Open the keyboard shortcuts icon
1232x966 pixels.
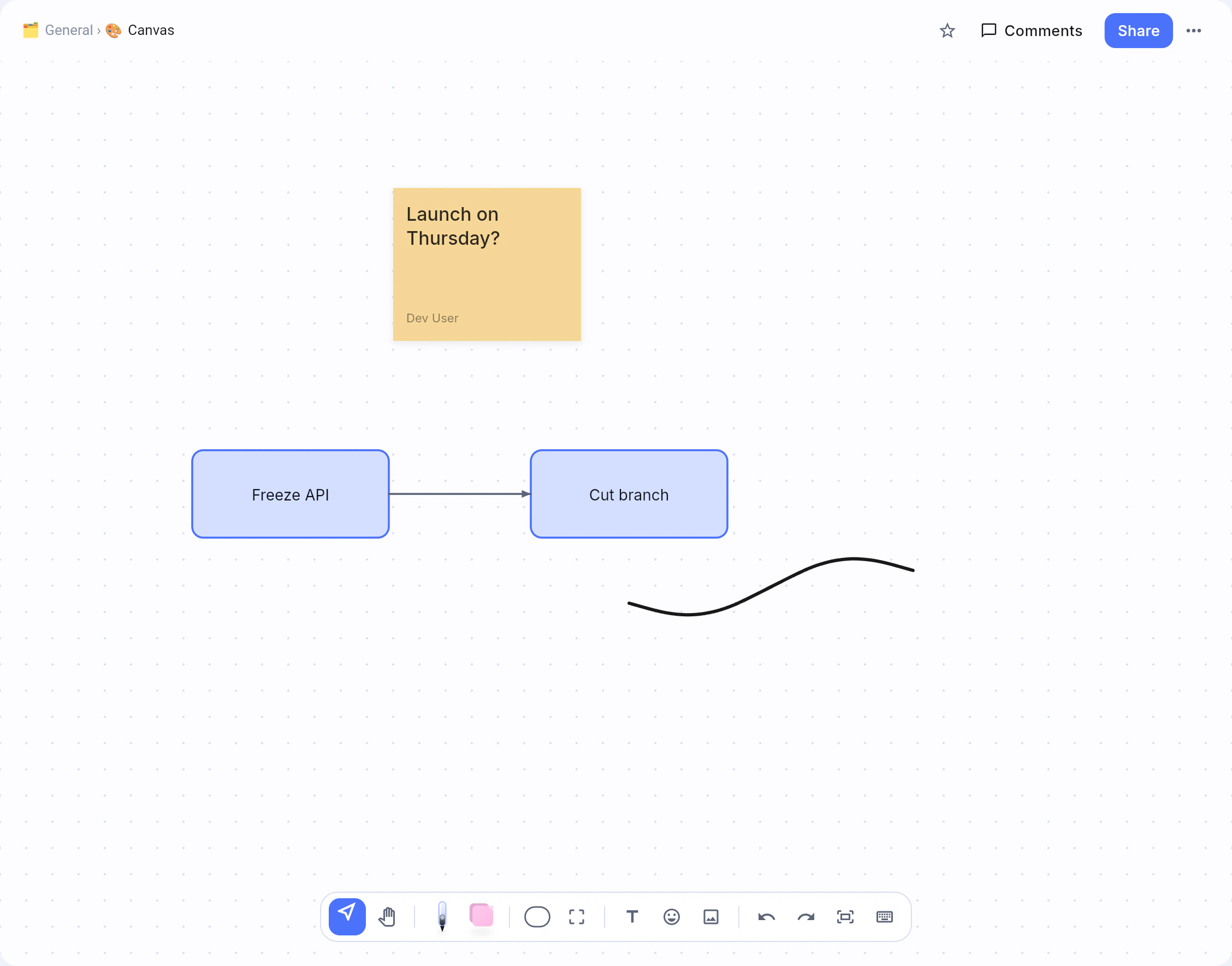[x=885, y=916]
